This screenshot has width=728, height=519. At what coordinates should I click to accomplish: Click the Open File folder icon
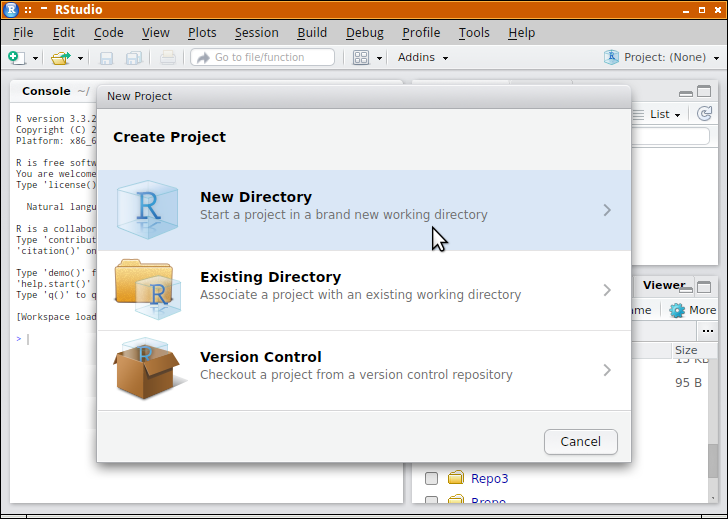[61, 58]
